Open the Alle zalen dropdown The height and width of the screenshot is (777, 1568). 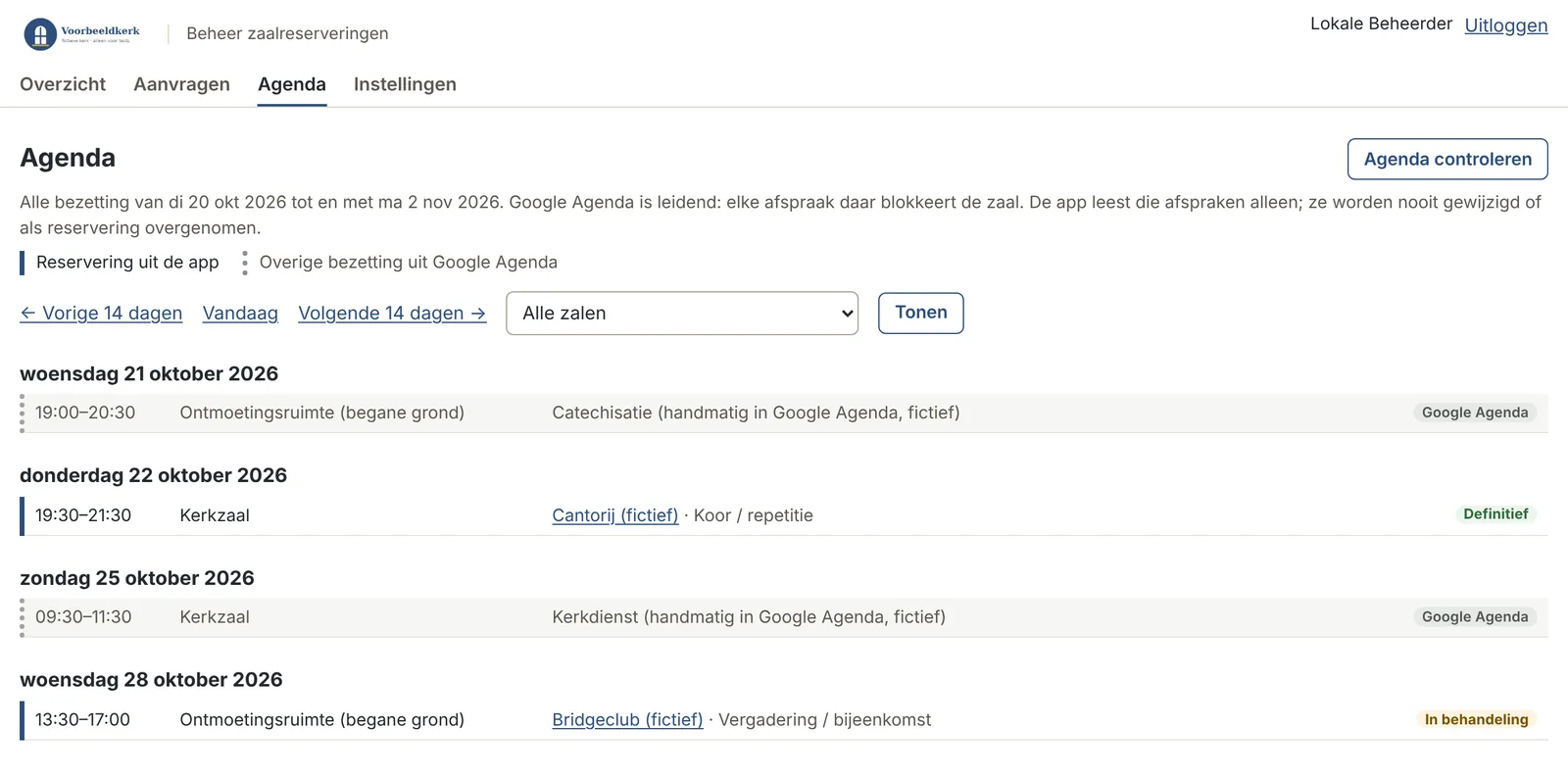point(682,314)
